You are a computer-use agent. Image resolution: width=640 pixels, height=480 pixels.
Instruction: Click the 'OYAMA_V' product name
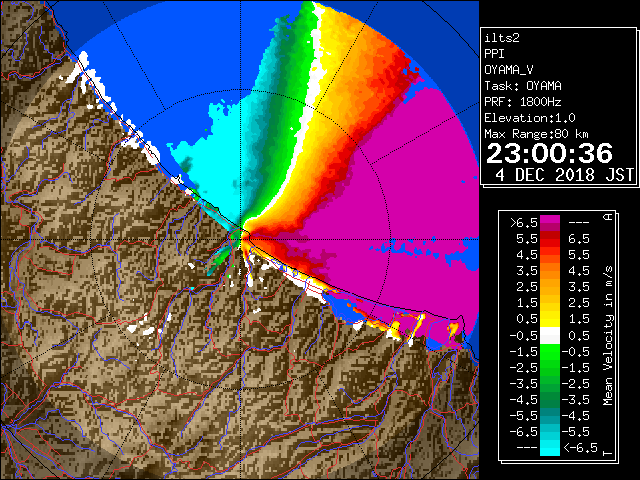(509, 70)
